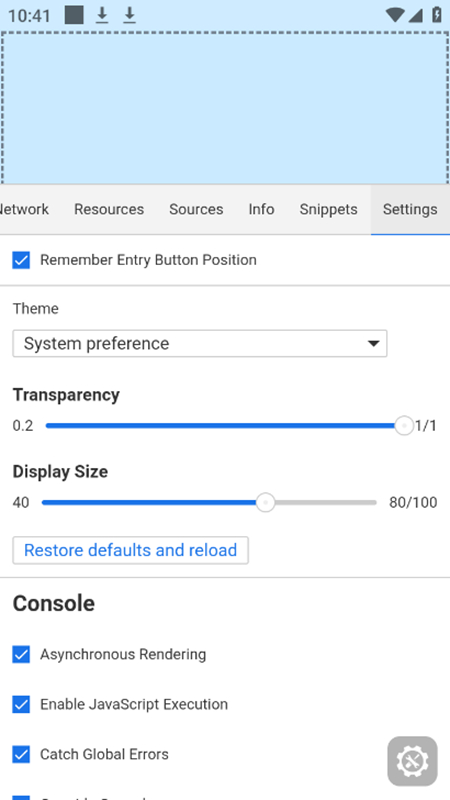Screen dimensions: 450x800
Task: Switch to the Resources tab
Action: pos(109,209)
